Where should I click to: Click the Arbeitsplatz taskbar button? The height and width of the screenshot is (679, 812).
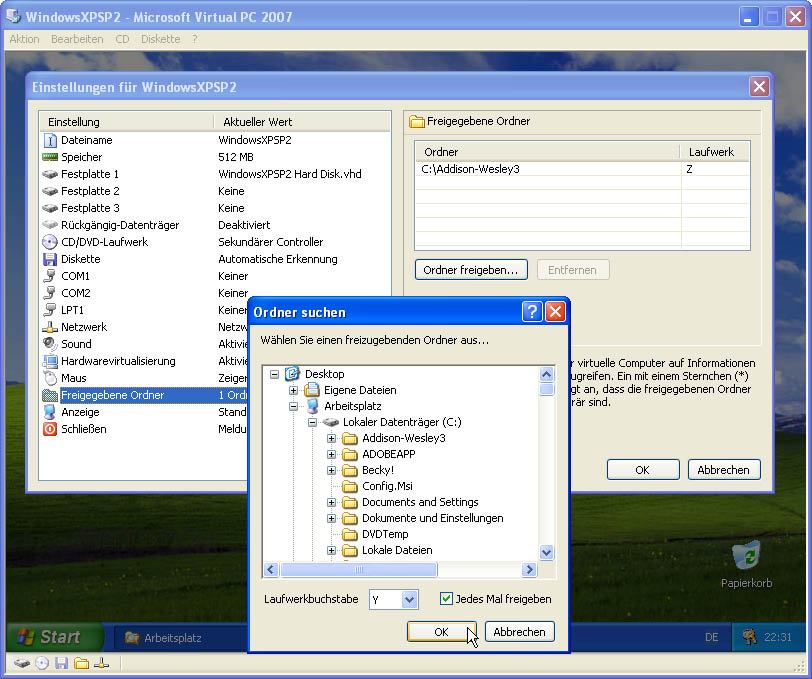179,638
